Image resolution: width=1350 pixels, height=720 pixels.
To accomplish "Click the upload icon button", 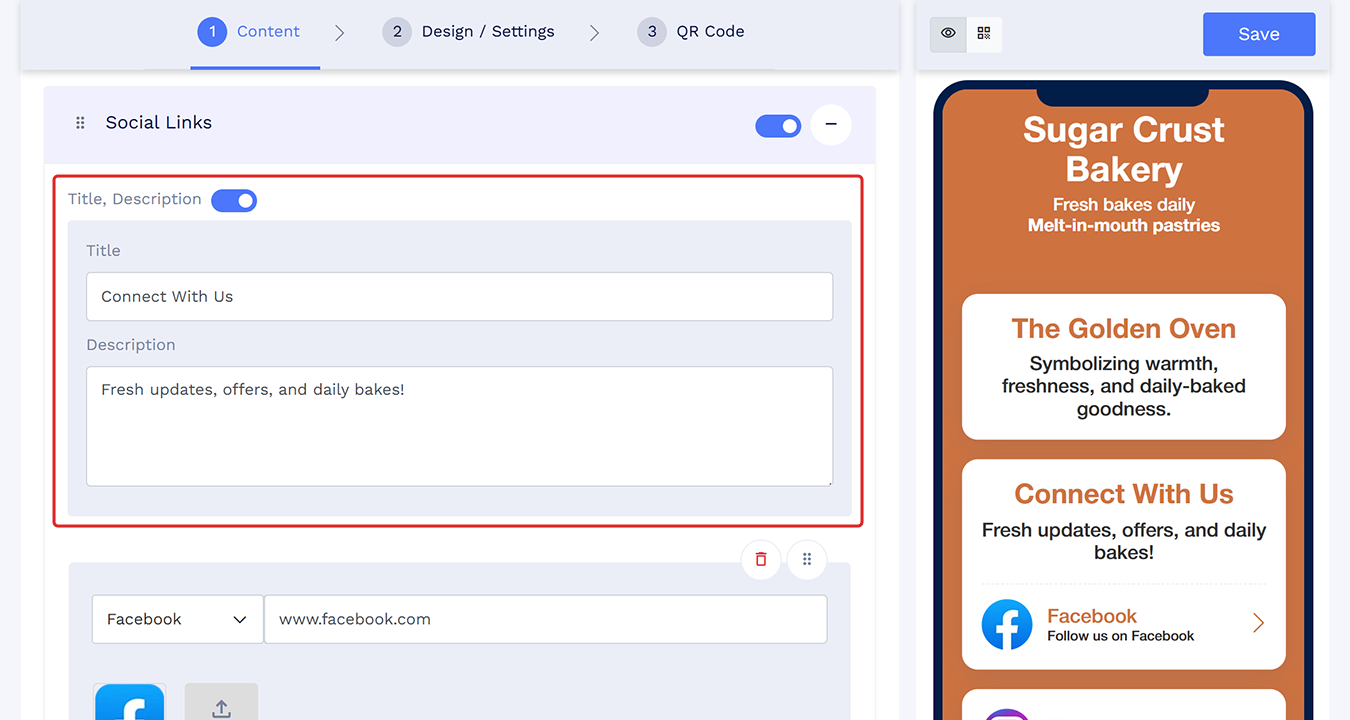I will tap(222, 702).
